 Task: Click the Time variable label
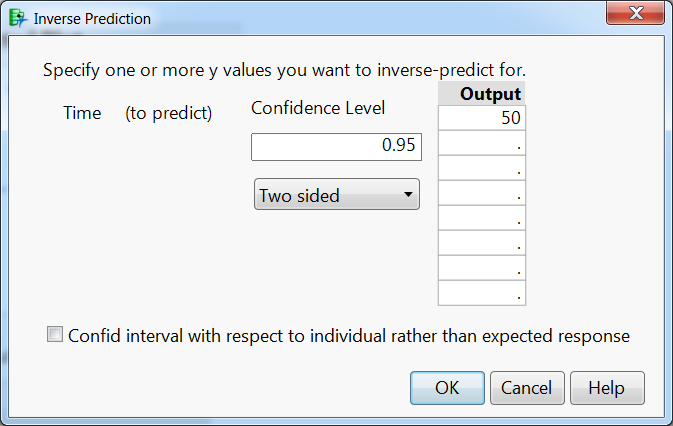tap(82, 113)
